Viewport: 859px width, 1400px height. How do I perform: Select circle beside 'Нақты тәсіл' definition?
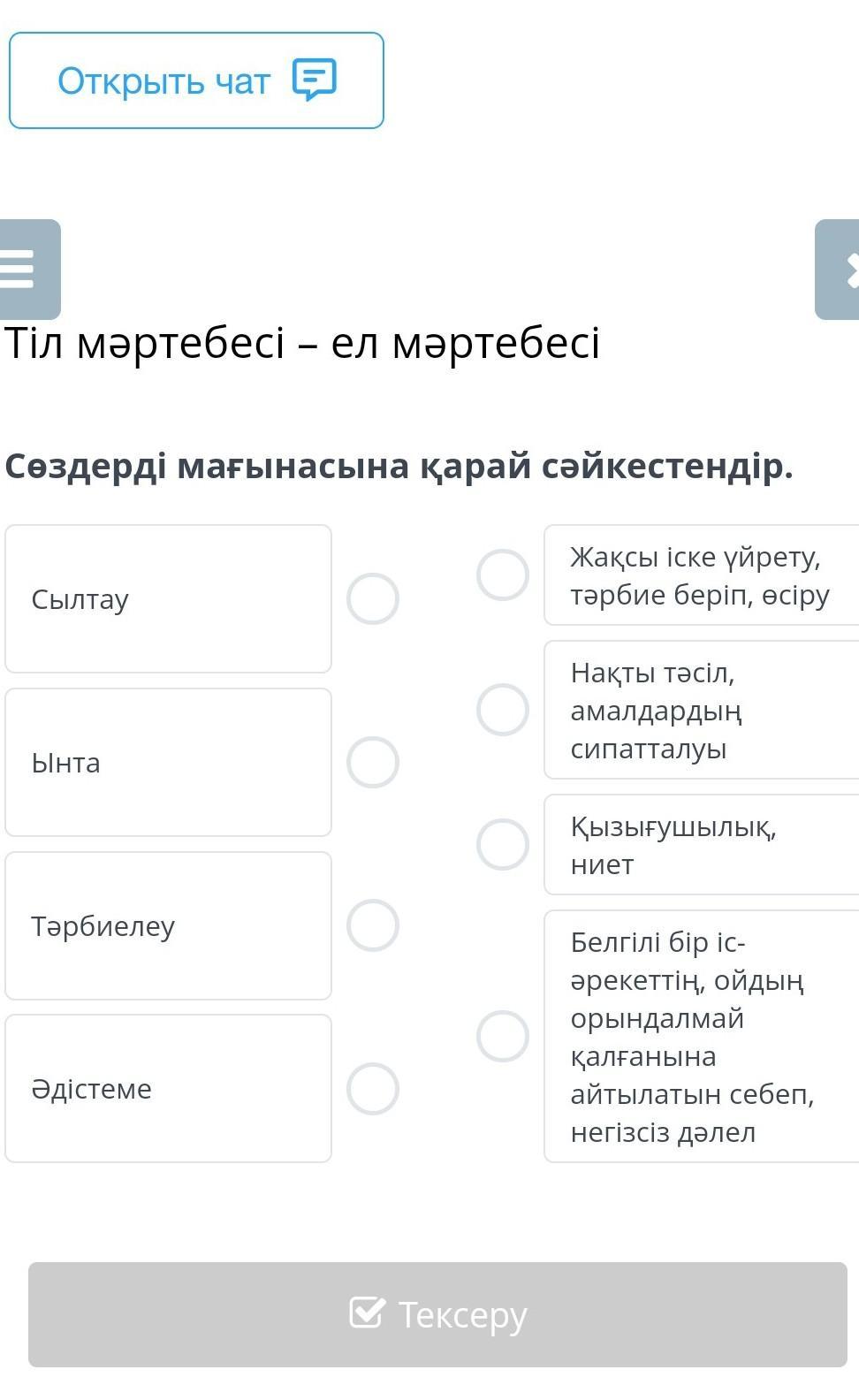[x=503, y=710]
